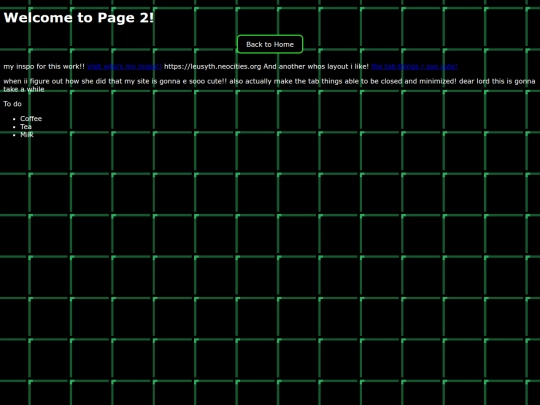Select the Tea list item

[26, 126]
